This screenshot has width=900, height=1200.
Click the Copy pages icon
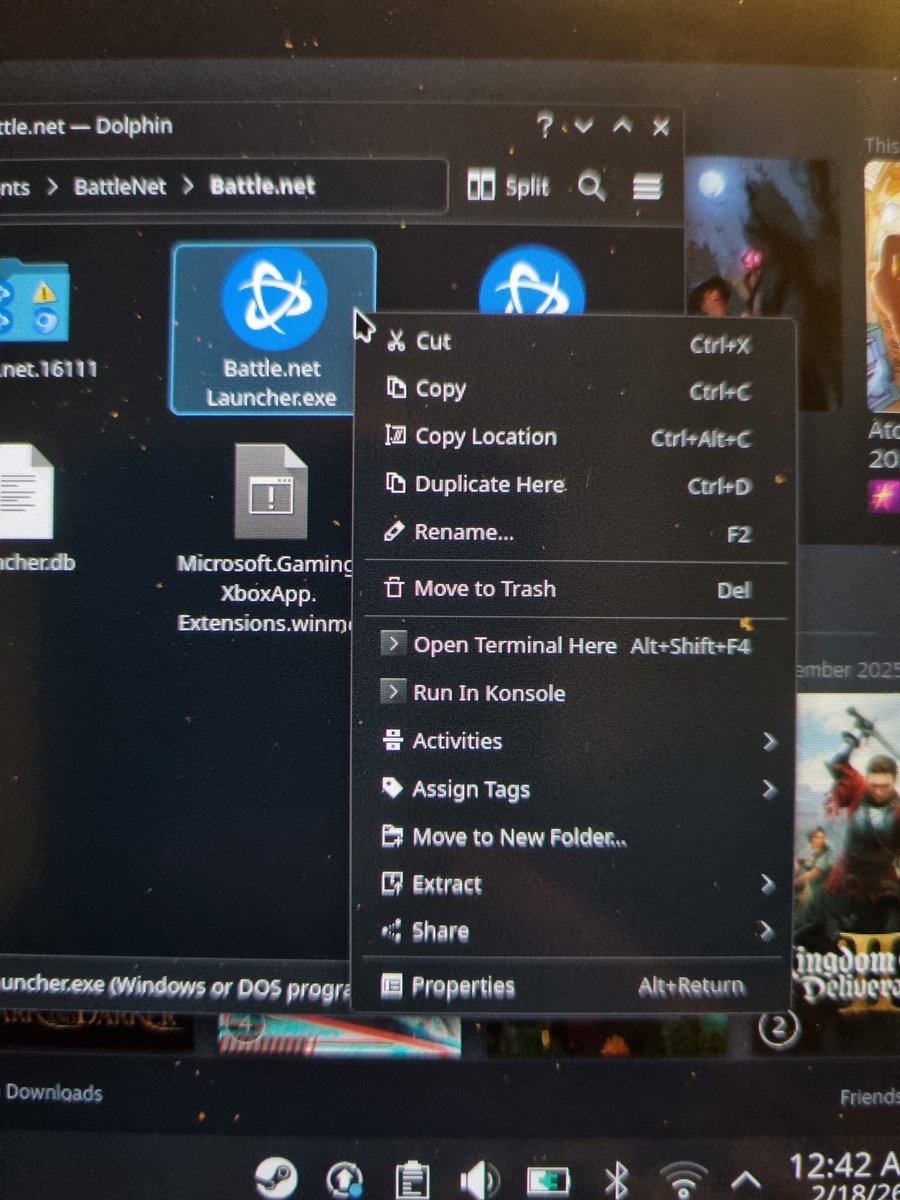[396, 389]
